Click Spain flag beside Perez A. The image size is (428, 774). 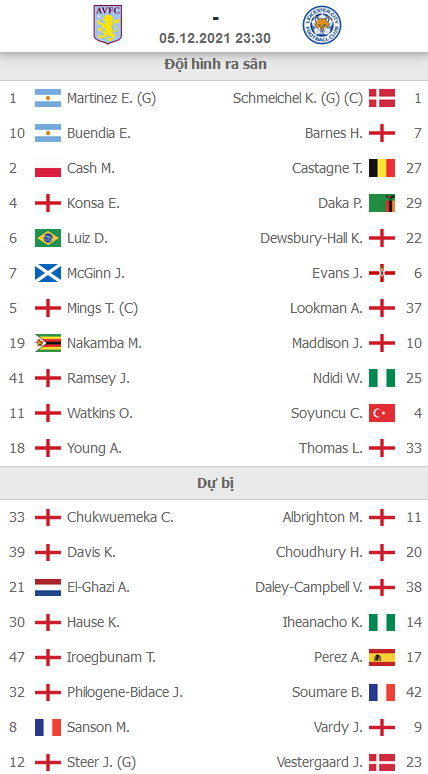pyautogui.click(x=382, y=658)
